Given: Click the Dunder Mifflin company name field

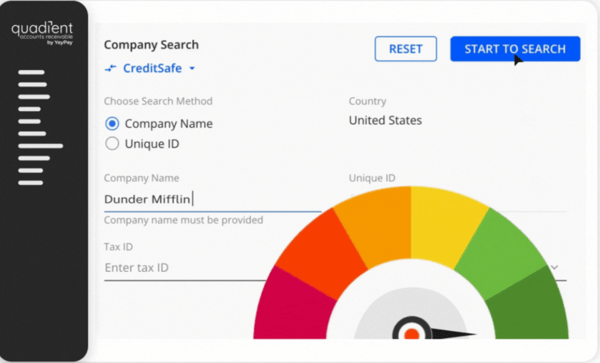Looking at the screenshot, I should pos(212,199).
